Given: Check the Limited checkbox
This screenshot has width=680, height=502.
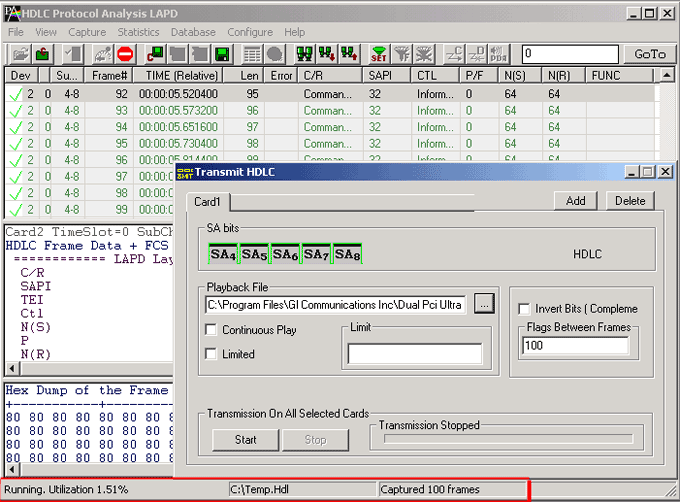Looking at the screenshot, I should pyautogui.click(x=211, y=354).
